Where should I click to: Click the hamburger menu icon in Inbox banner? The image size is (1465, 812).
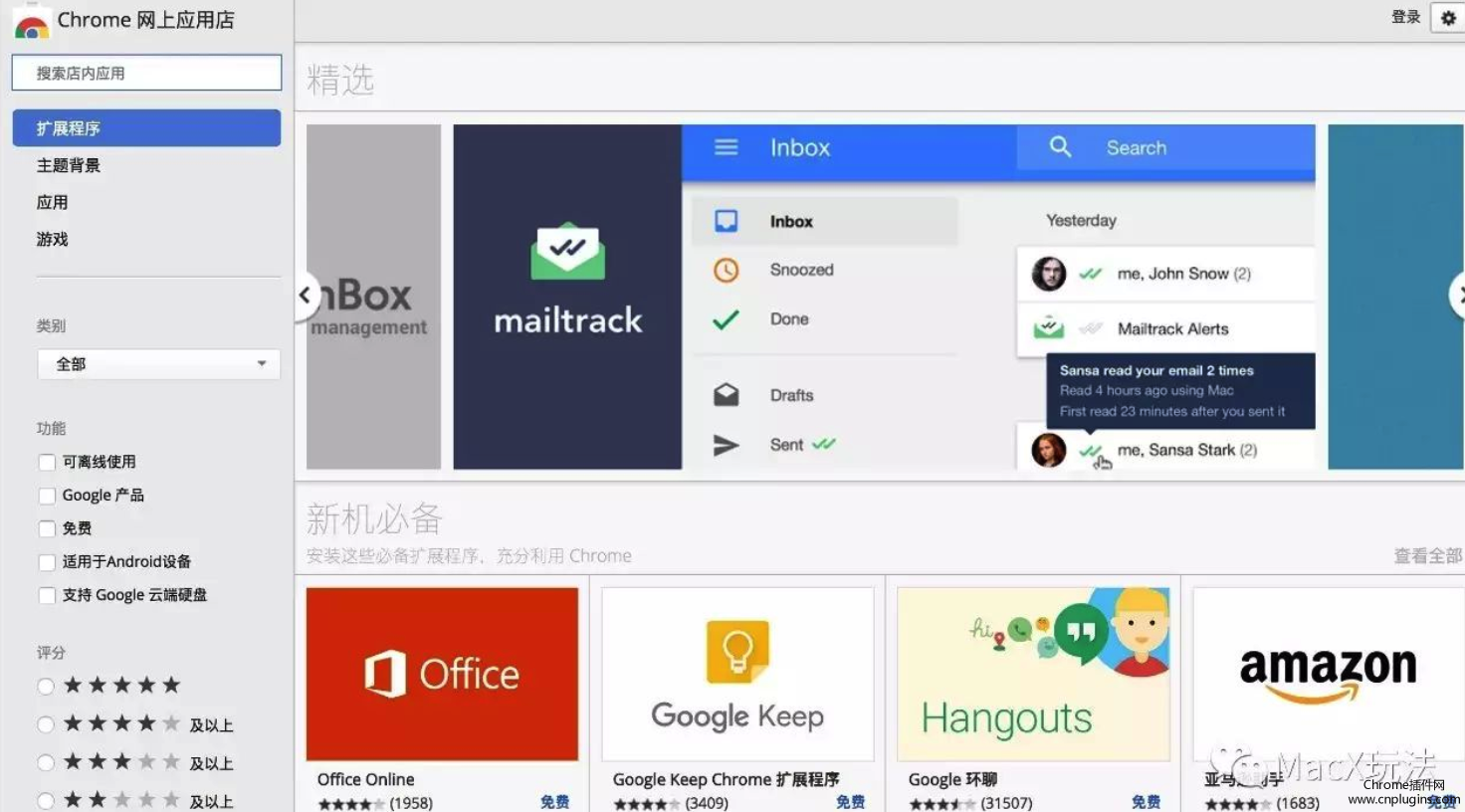click(727, 147)
